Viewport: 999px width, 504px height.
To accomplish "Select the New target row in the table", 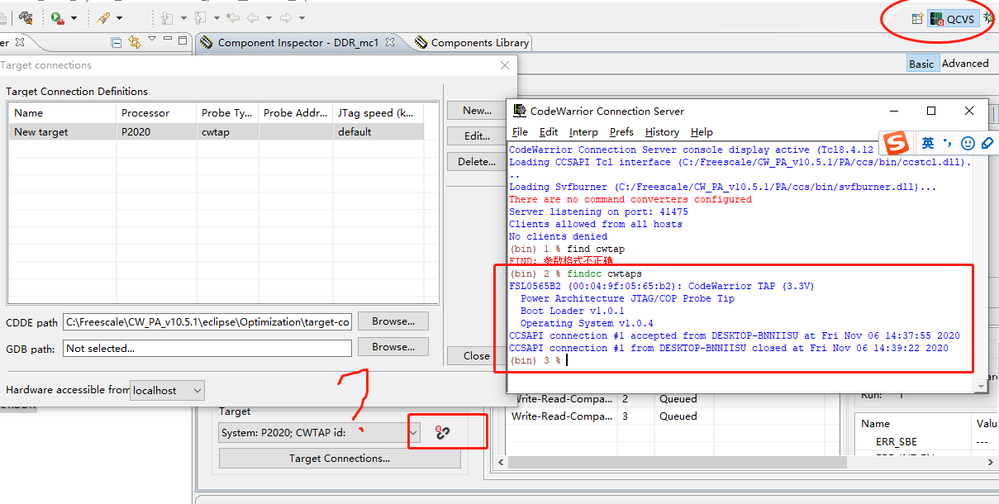I will tap(217, 132).
